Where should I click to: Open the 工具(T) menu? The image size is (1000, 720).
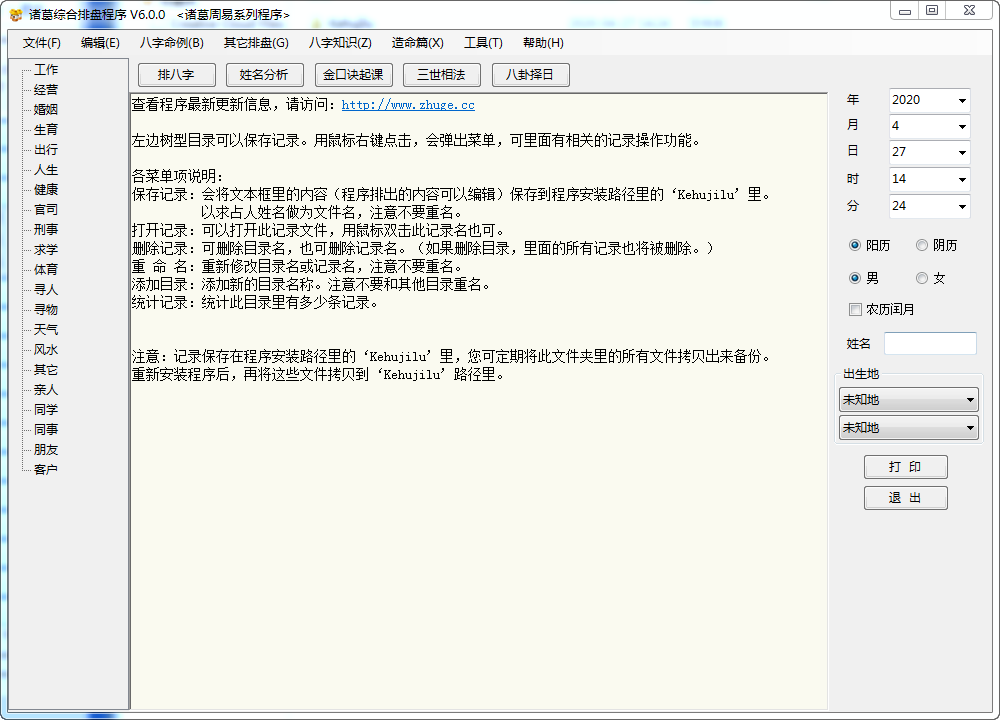click(x=483, y=43)
